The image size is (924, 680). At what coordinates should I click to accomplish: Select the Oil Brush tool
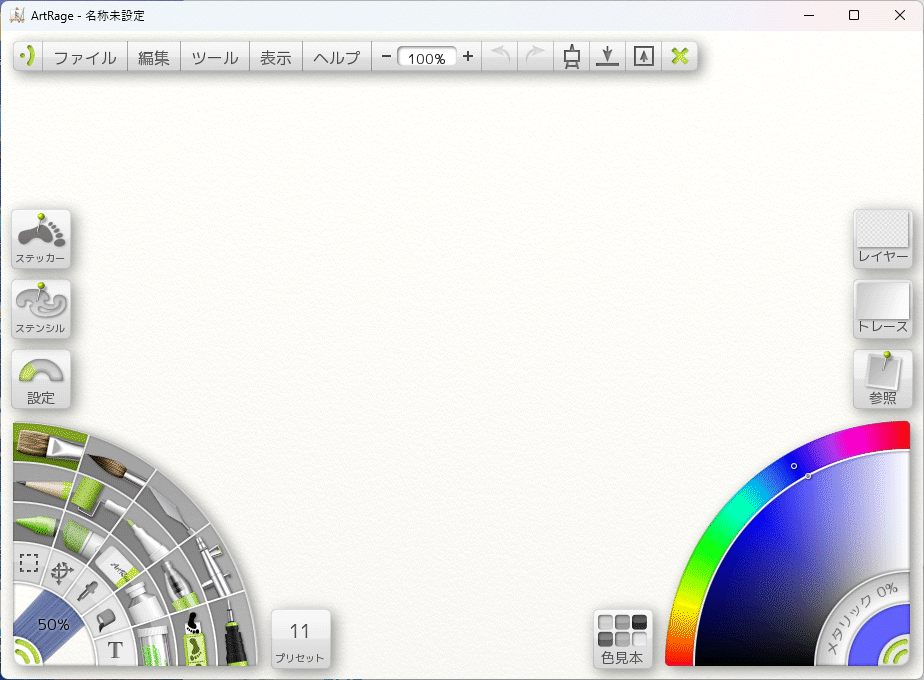pos(45,444)
